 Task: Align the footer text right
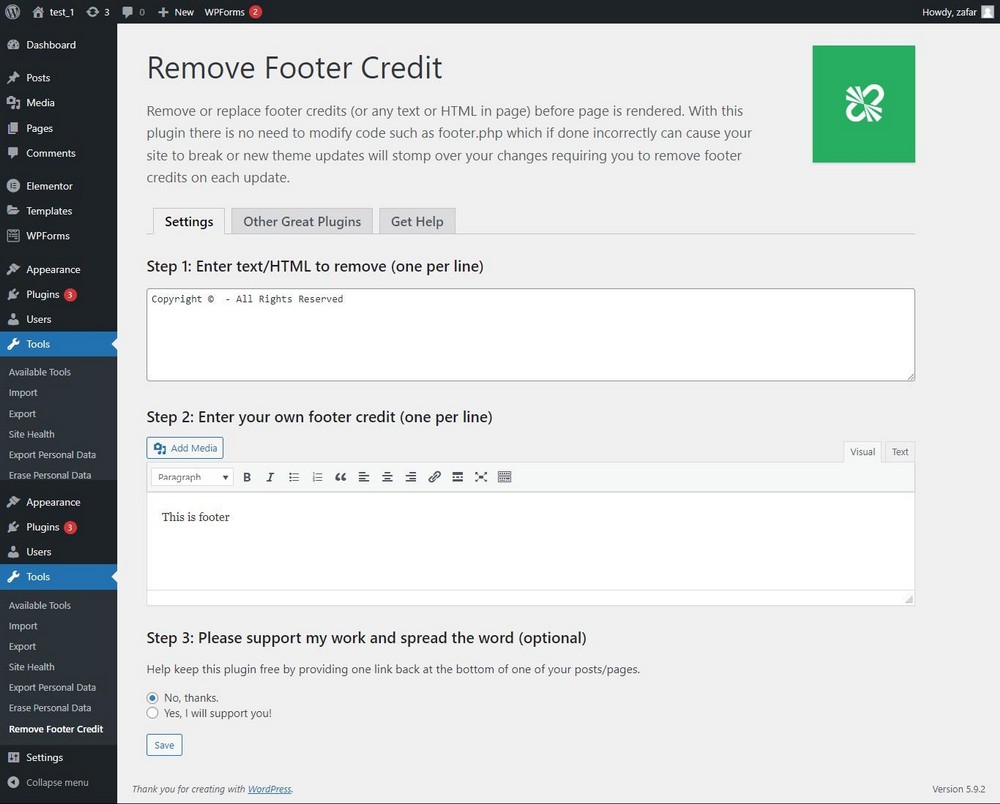point(411,477)
